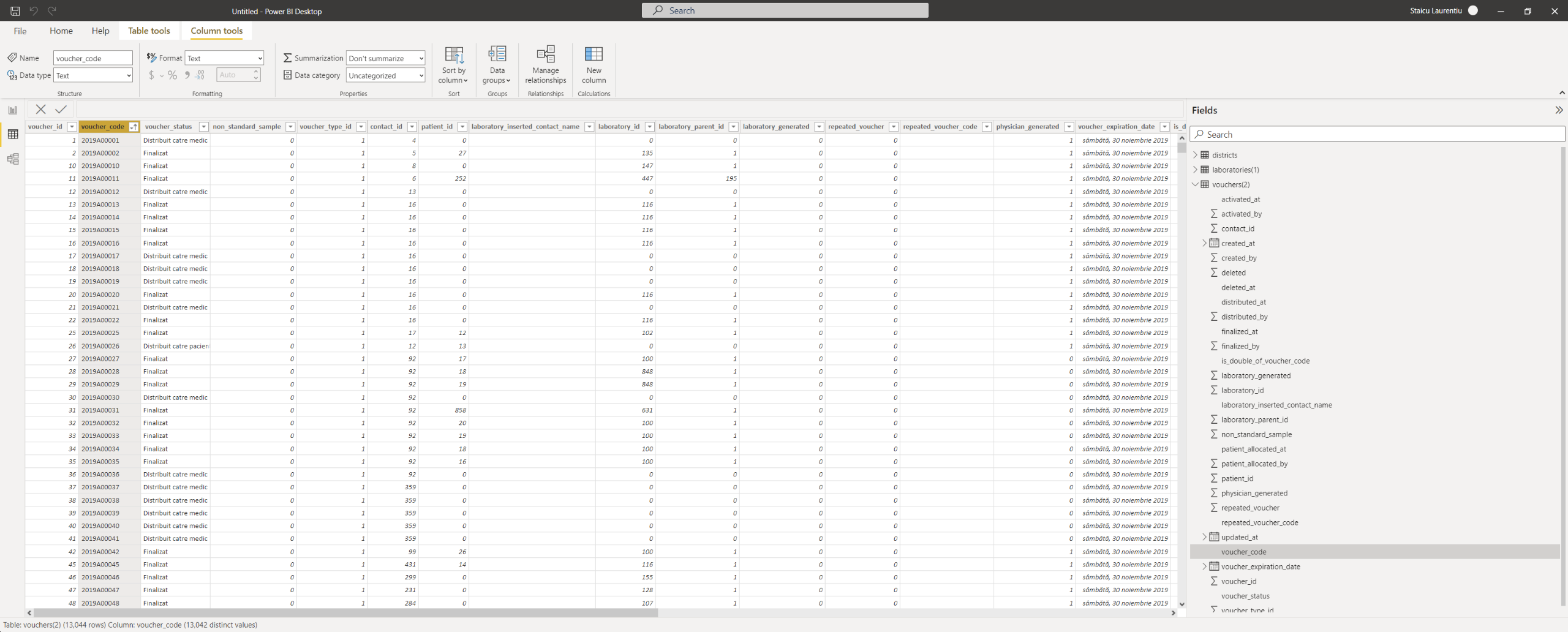Click the Redo arrow icon

[52, 11]
